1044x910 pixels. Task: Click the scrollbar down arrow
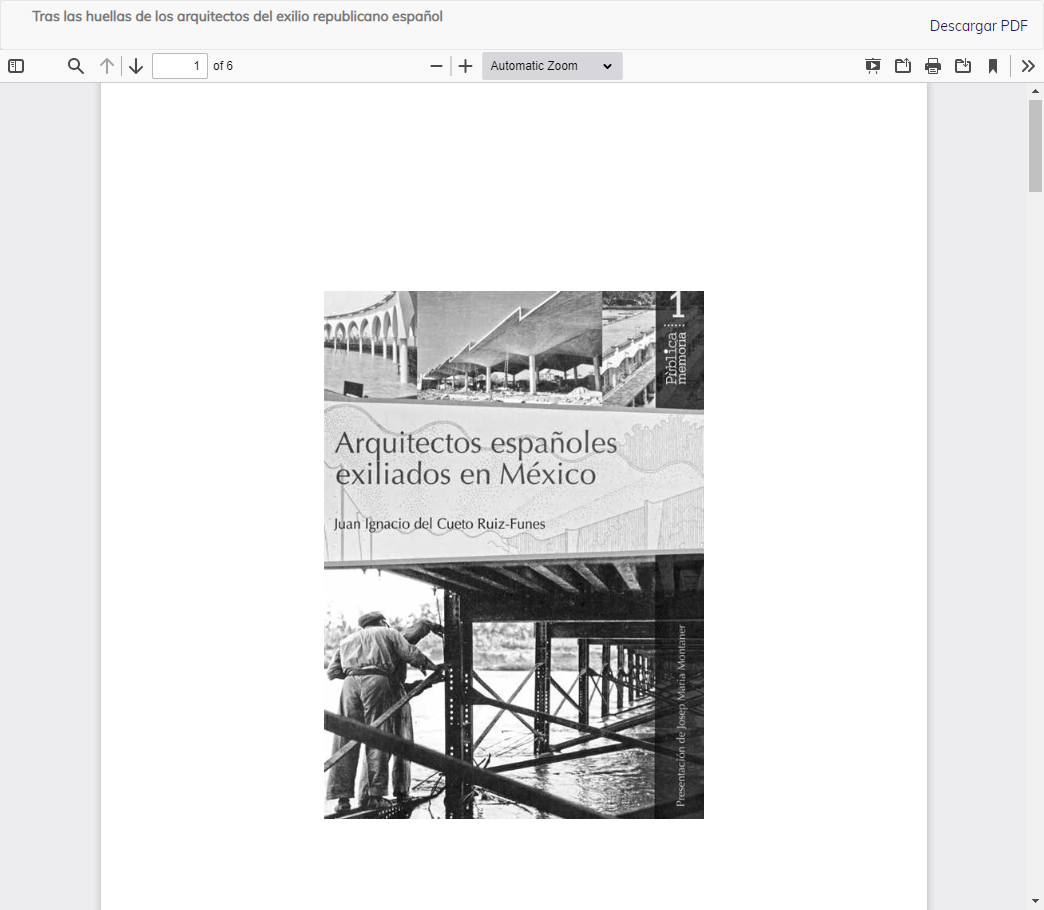(1035, 902)
